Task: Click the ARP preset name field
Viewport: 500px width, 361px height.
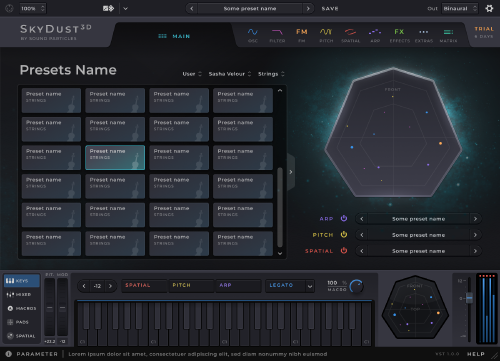Action: 419,219
